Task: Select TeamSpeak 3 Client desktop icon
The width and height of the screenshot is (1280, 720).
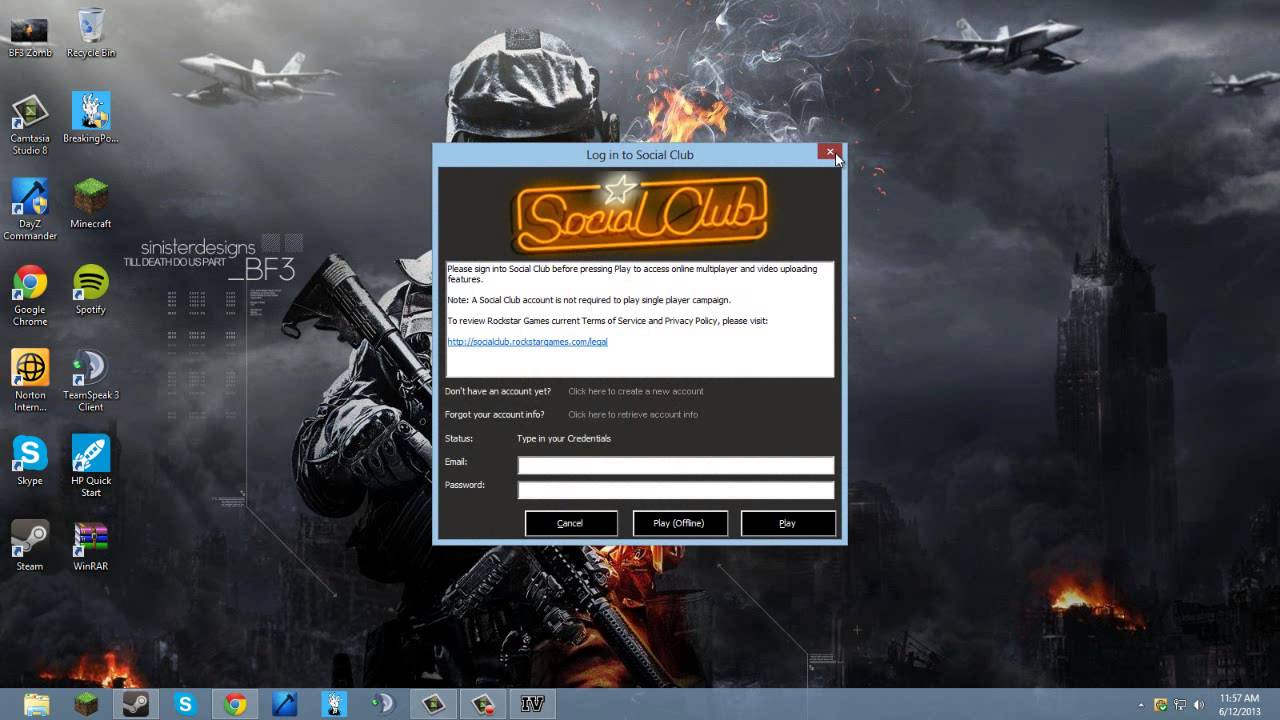Action: coord(91,381)
